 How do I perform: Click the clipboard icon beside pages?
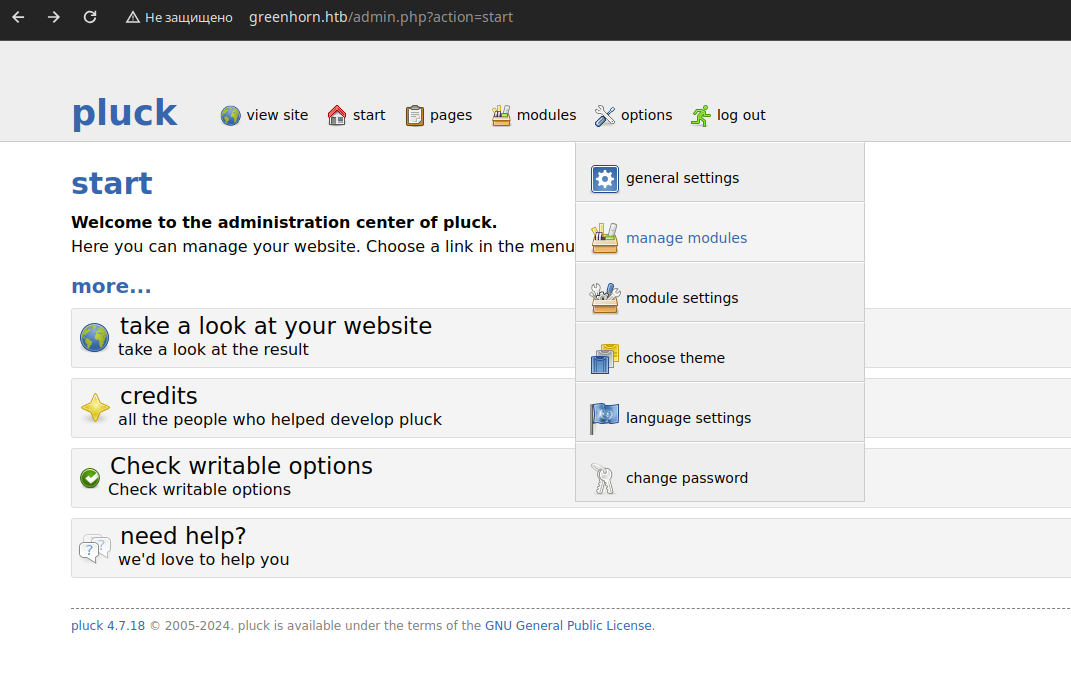point(415,115)
